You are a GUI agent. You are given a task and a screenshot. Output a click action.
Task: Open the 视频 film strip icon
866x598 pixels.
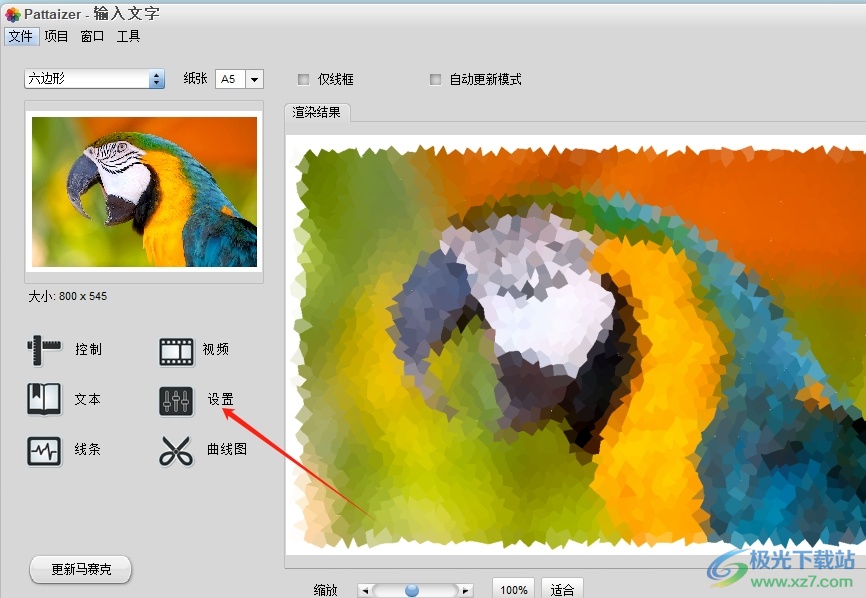(177, 352)
